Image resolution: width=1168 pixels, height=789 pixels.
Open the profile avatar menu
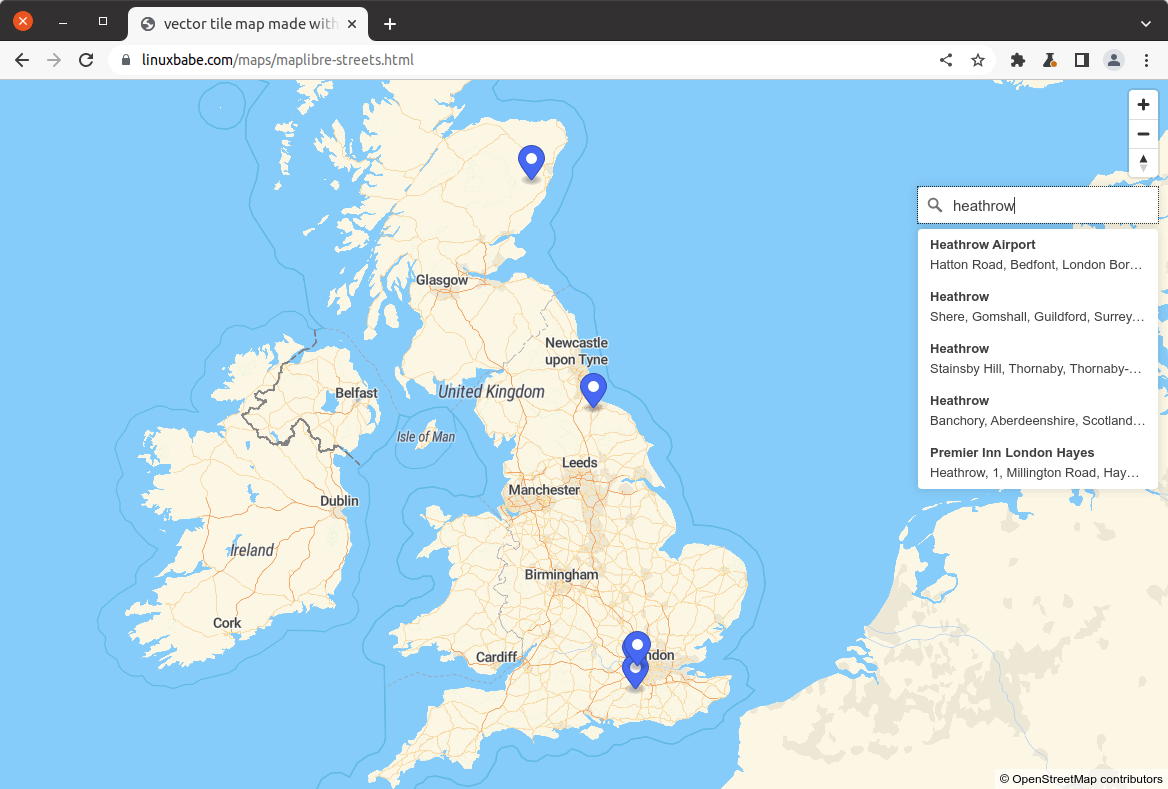click(1113, 60)
